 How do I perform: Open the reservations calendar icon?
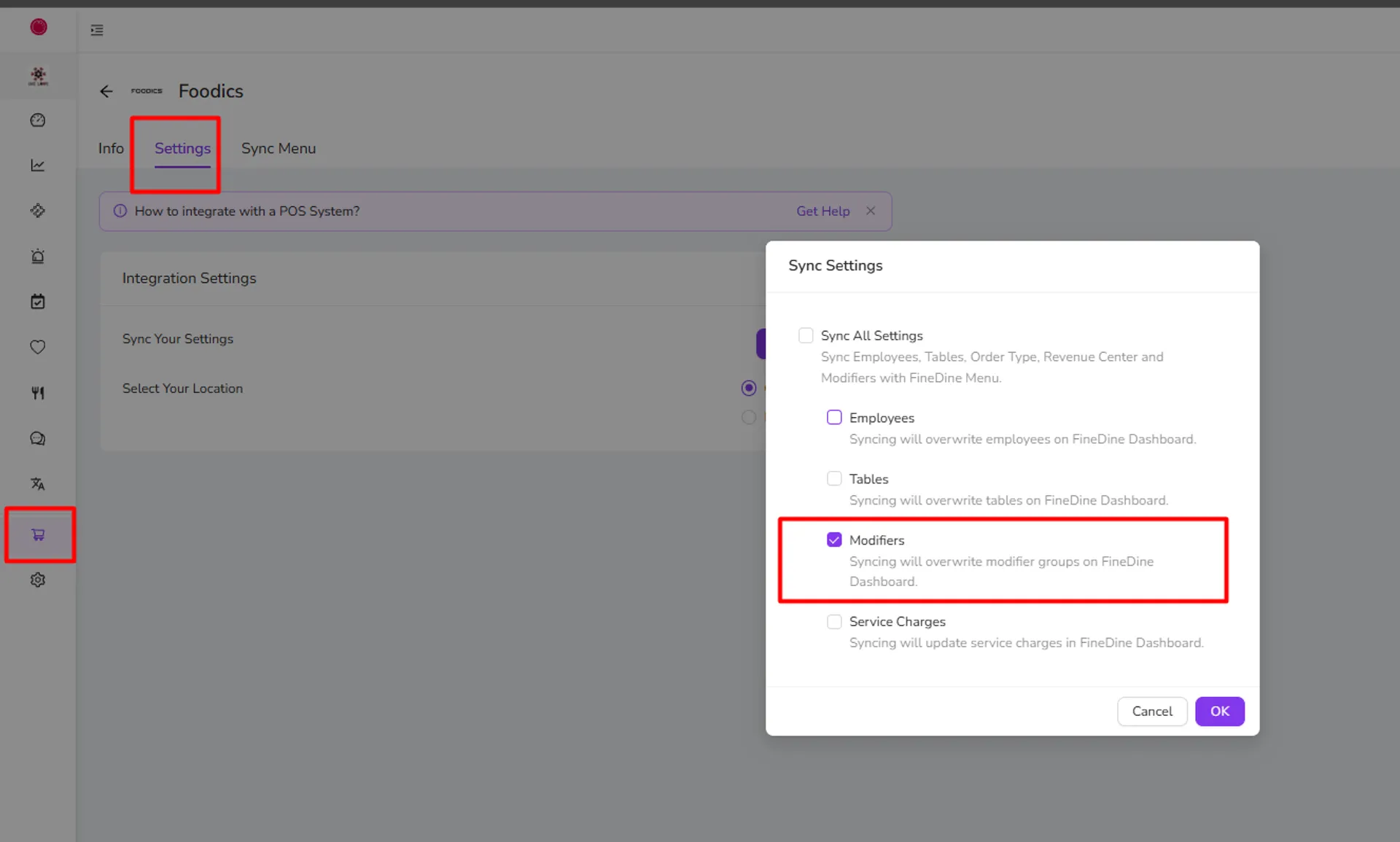pos(38,302)
